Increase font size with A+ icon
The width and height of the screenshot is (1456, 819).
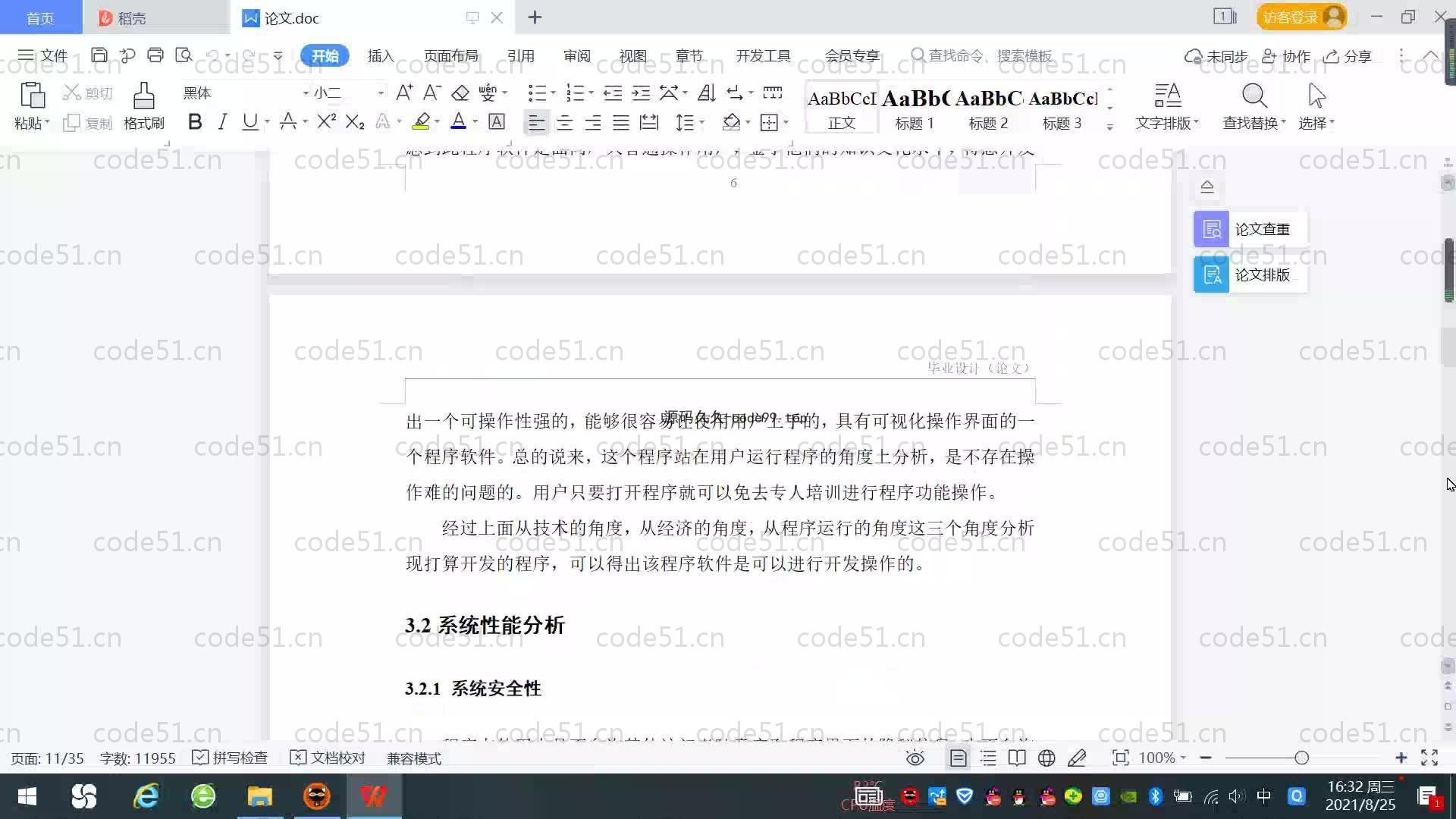click(404, 93)
